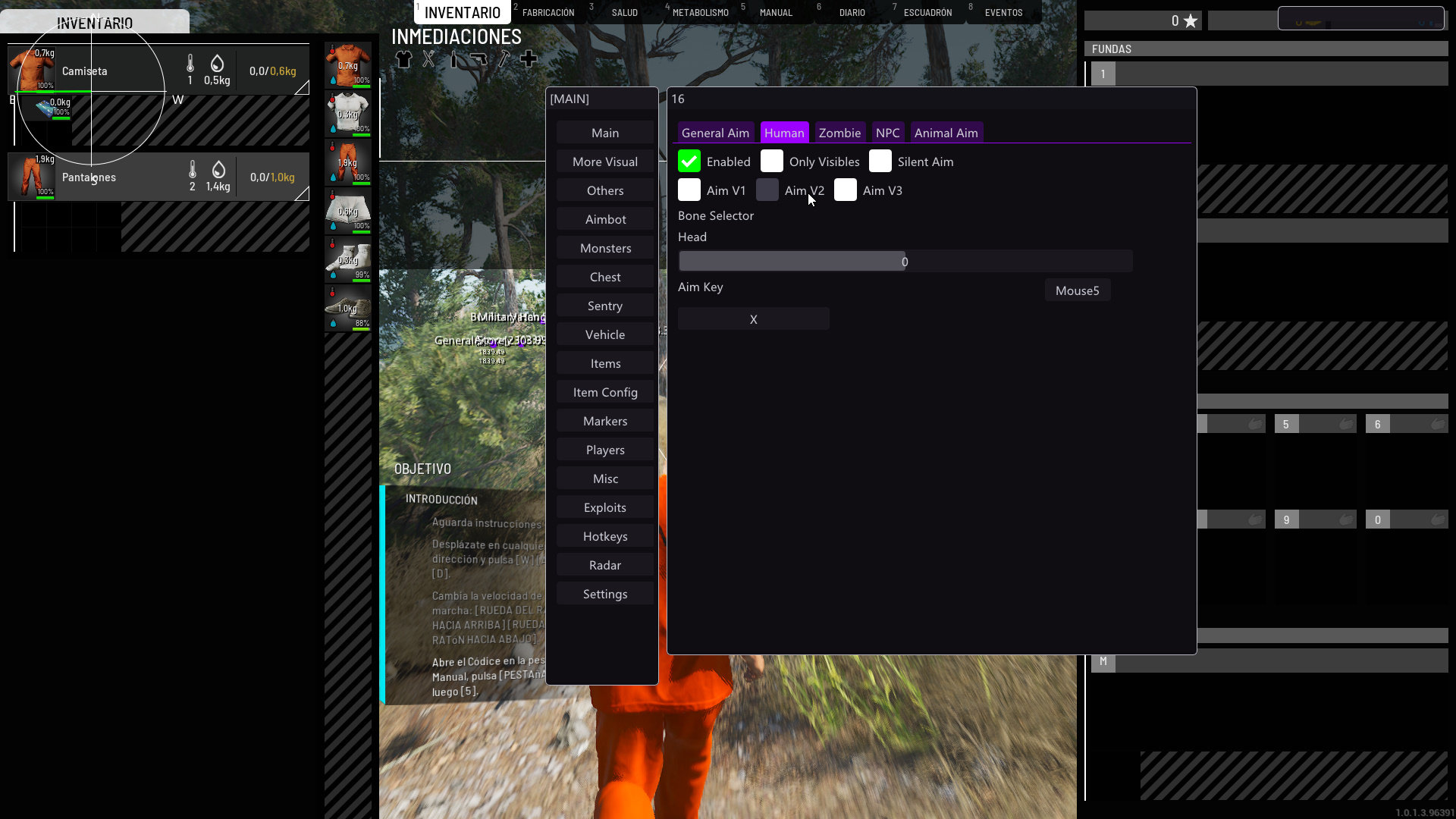Disable the Enabled checkbox
The width and height of the screenshot is (1456, 819).
click(x=689, y=162)
